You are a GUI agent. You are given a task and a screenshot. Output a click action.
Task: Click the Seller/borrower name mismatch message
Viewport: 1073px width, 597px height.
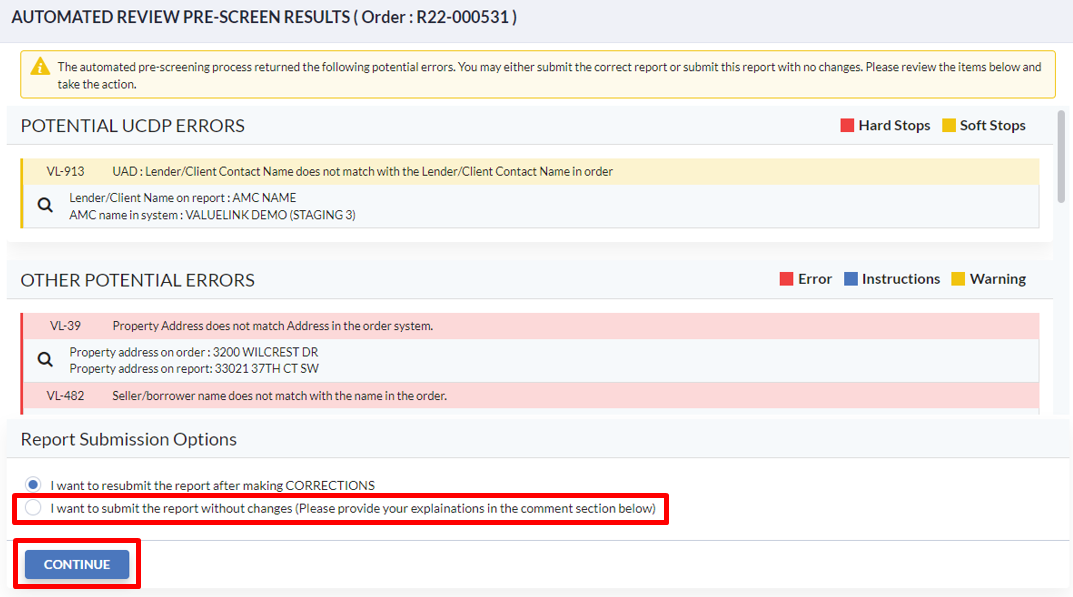click(279, 396)
